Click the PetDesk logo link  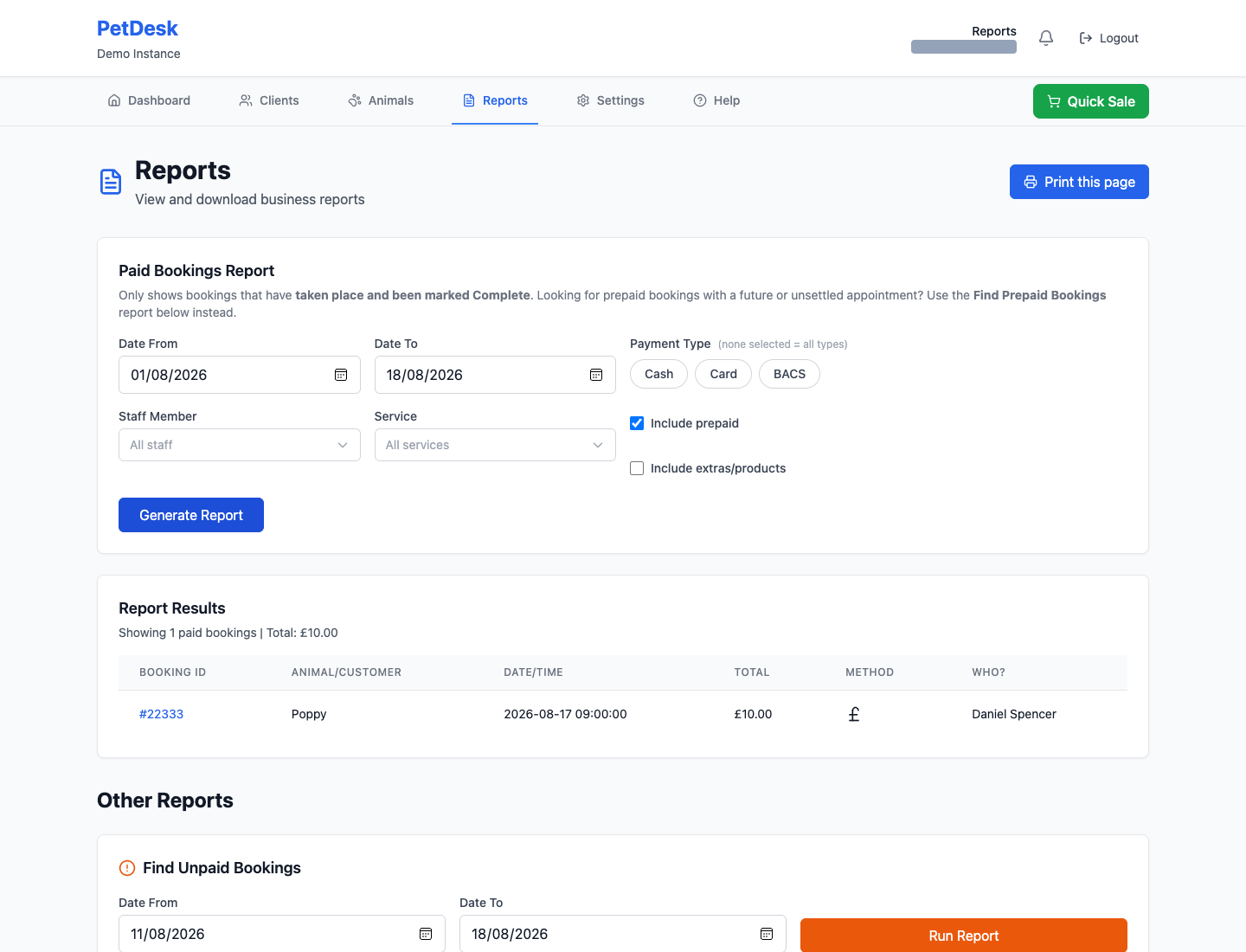tap(138, 29)
